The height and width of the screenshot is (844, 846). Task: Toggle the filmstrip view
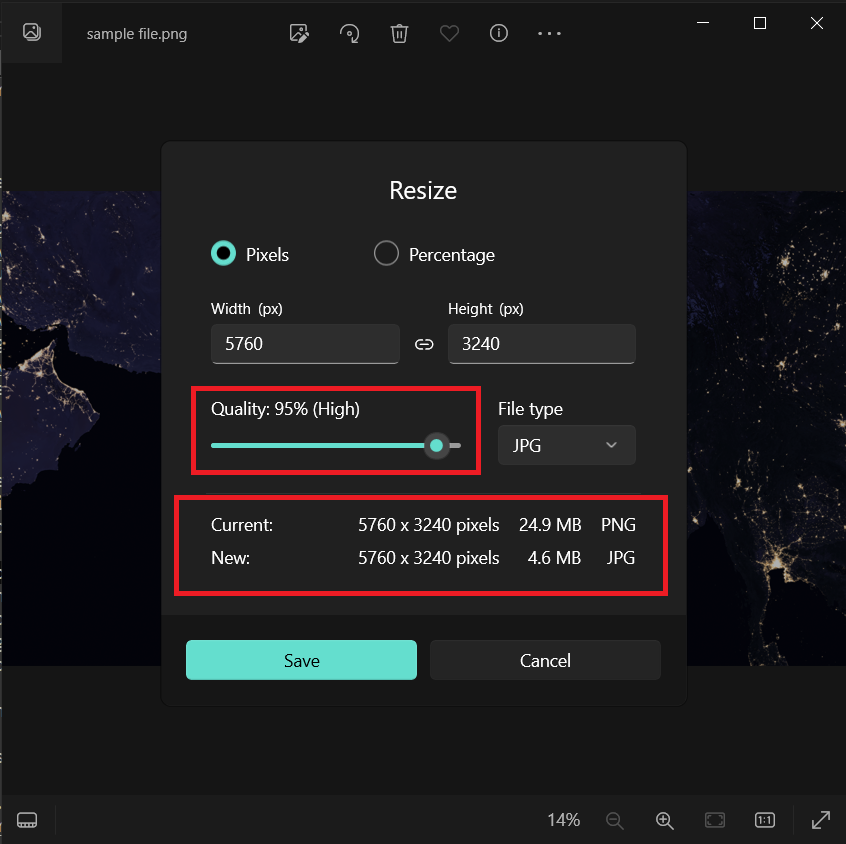click(x=27, y=819)
